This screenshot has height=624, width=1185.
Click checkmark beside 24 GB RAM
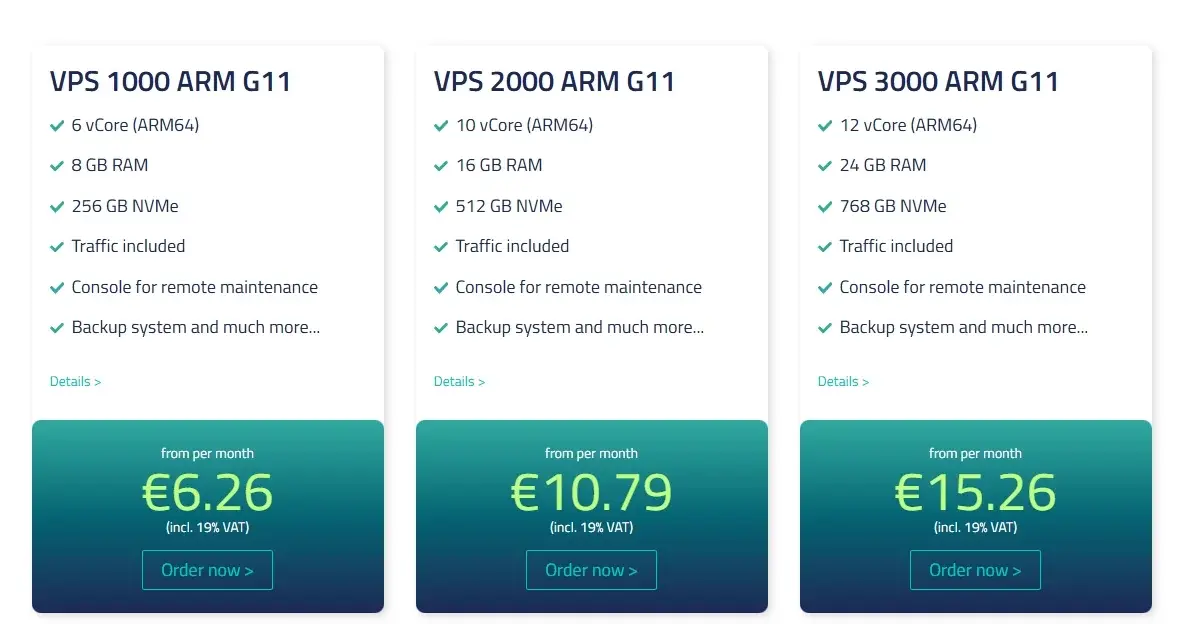(825, 165)
